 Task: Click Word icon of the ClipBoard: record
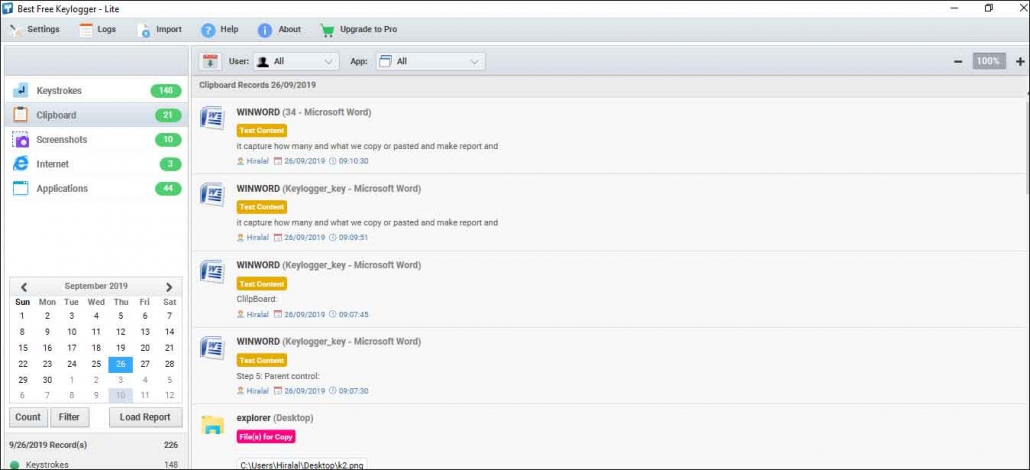212,271
